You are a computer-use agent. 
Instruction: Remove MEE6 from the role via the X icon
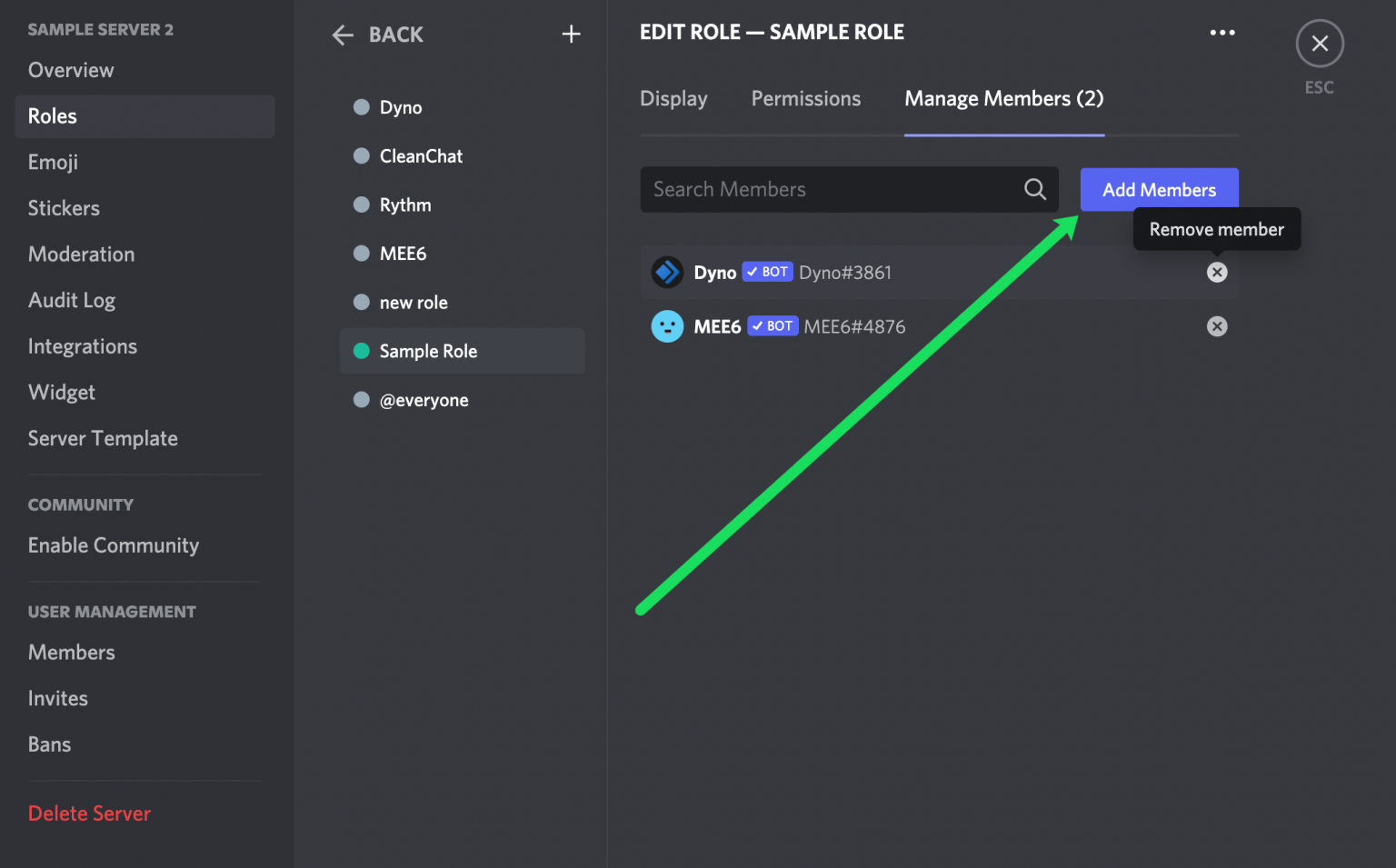(1217, 325)
